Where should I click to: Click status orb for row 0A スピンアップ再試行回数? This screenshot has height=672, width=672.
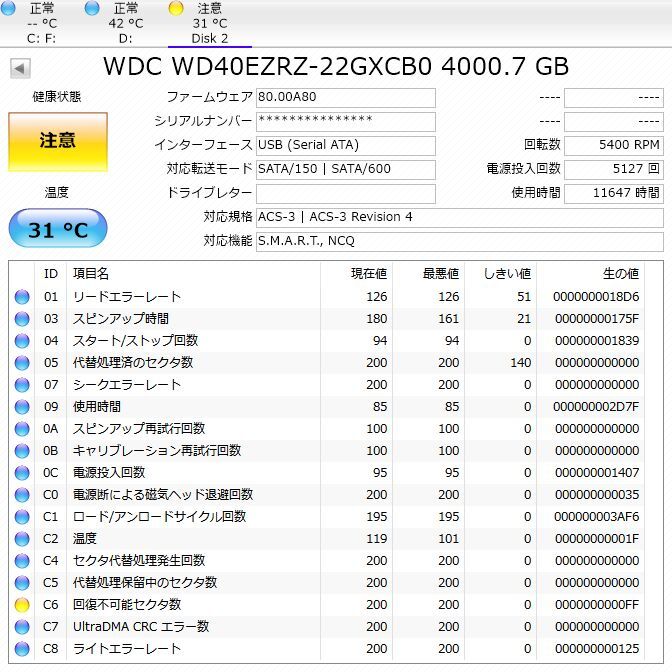tap(22, 429)
